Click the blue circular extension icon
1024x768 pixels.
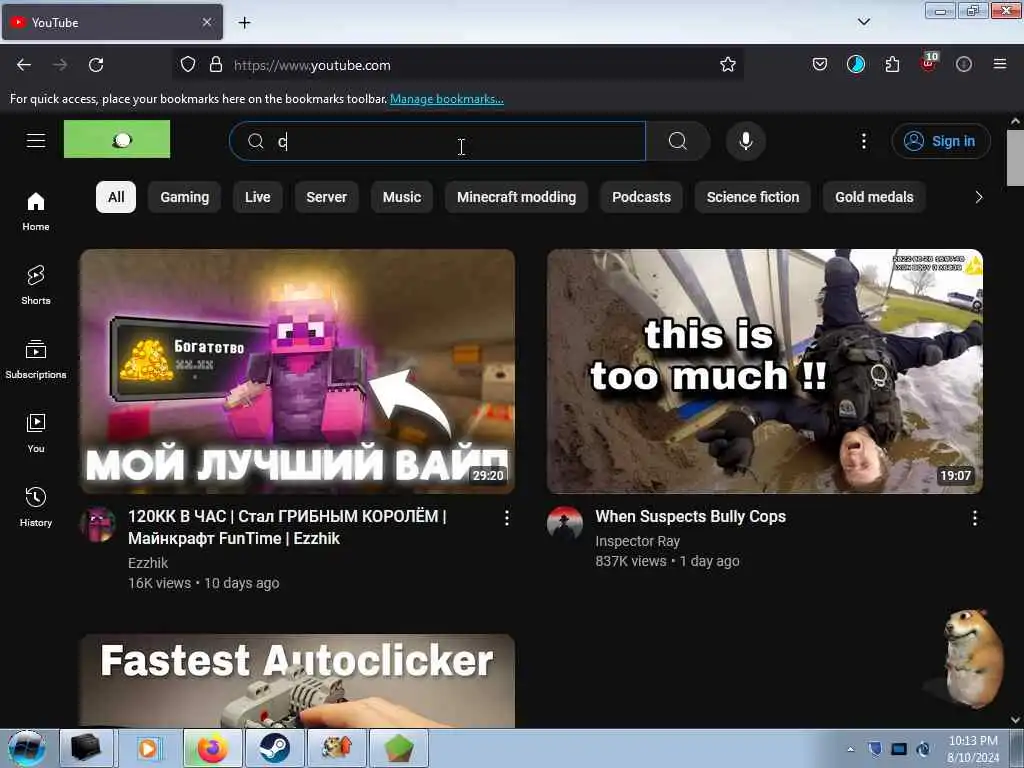click(x=856, y=65)
